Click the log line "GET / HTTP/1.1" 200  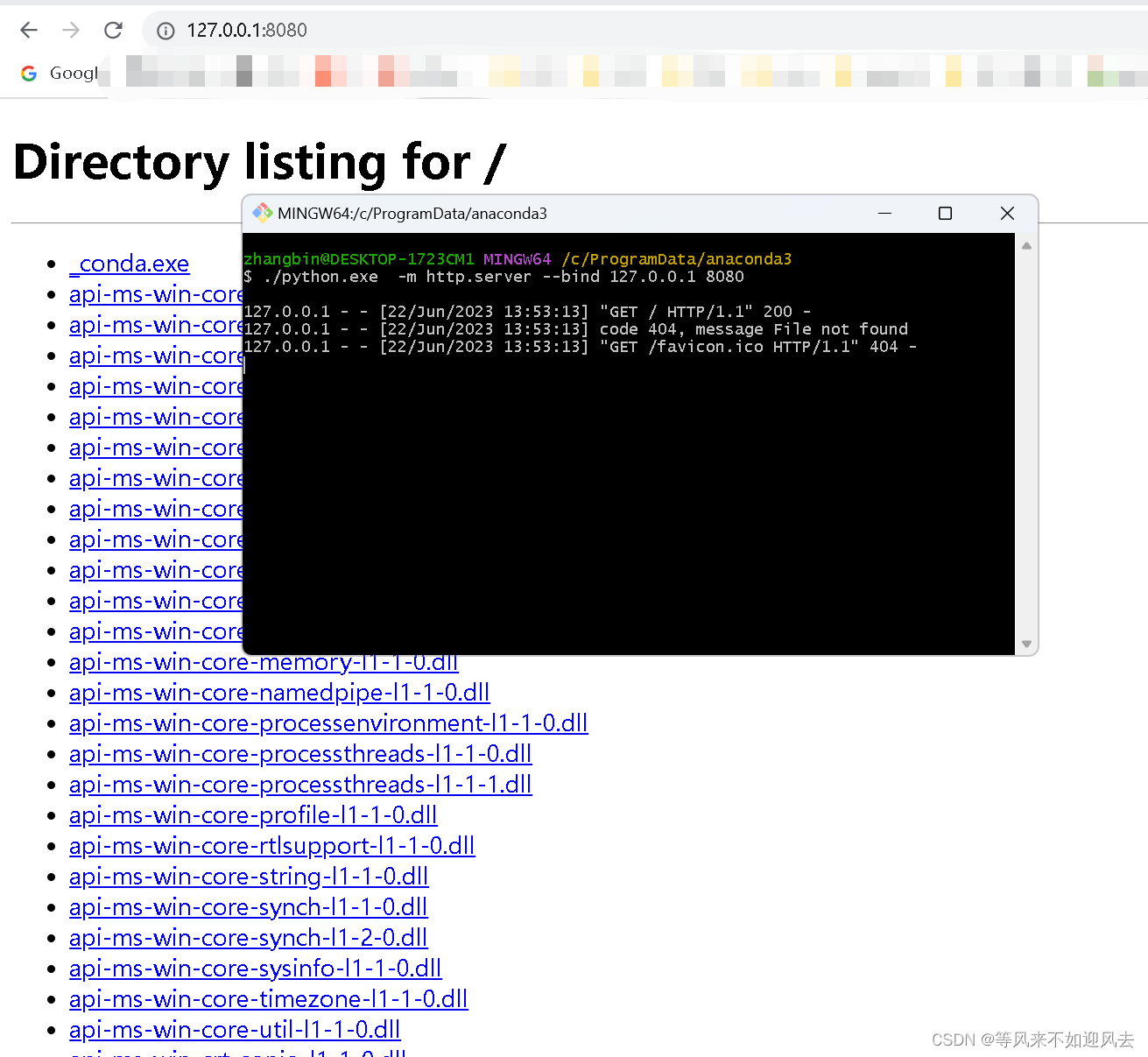(x=527, y=312)
